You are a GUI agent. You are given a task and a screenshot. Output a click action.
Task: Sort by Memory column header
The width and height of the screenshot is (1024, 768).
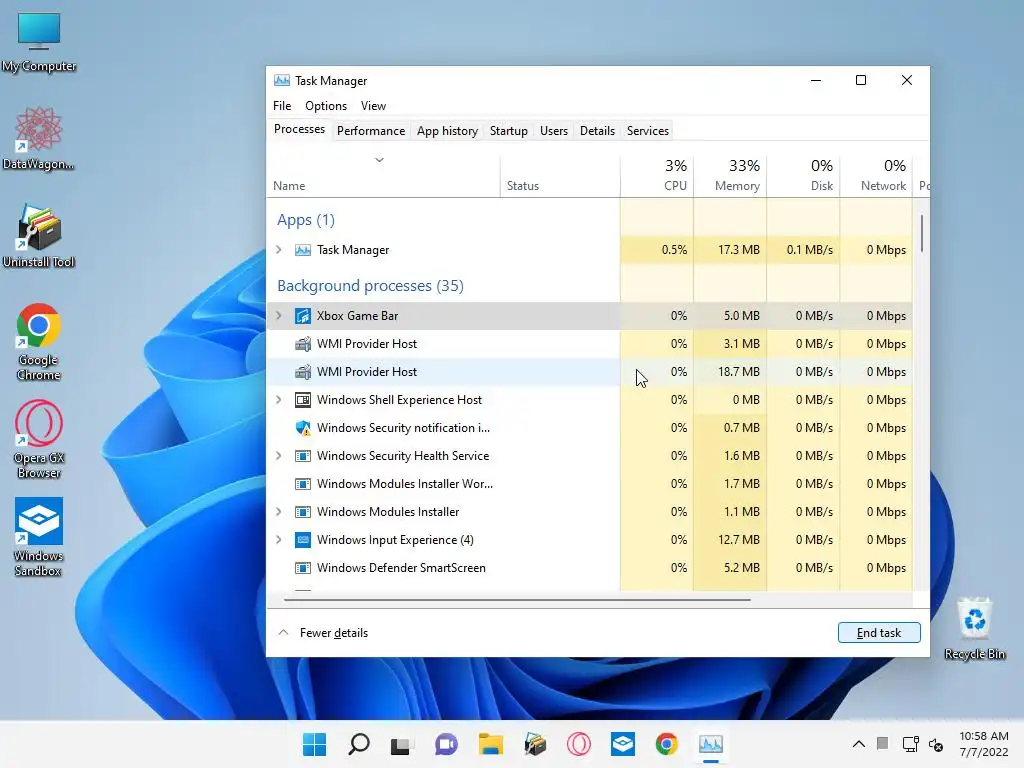[x=730, y=175]
